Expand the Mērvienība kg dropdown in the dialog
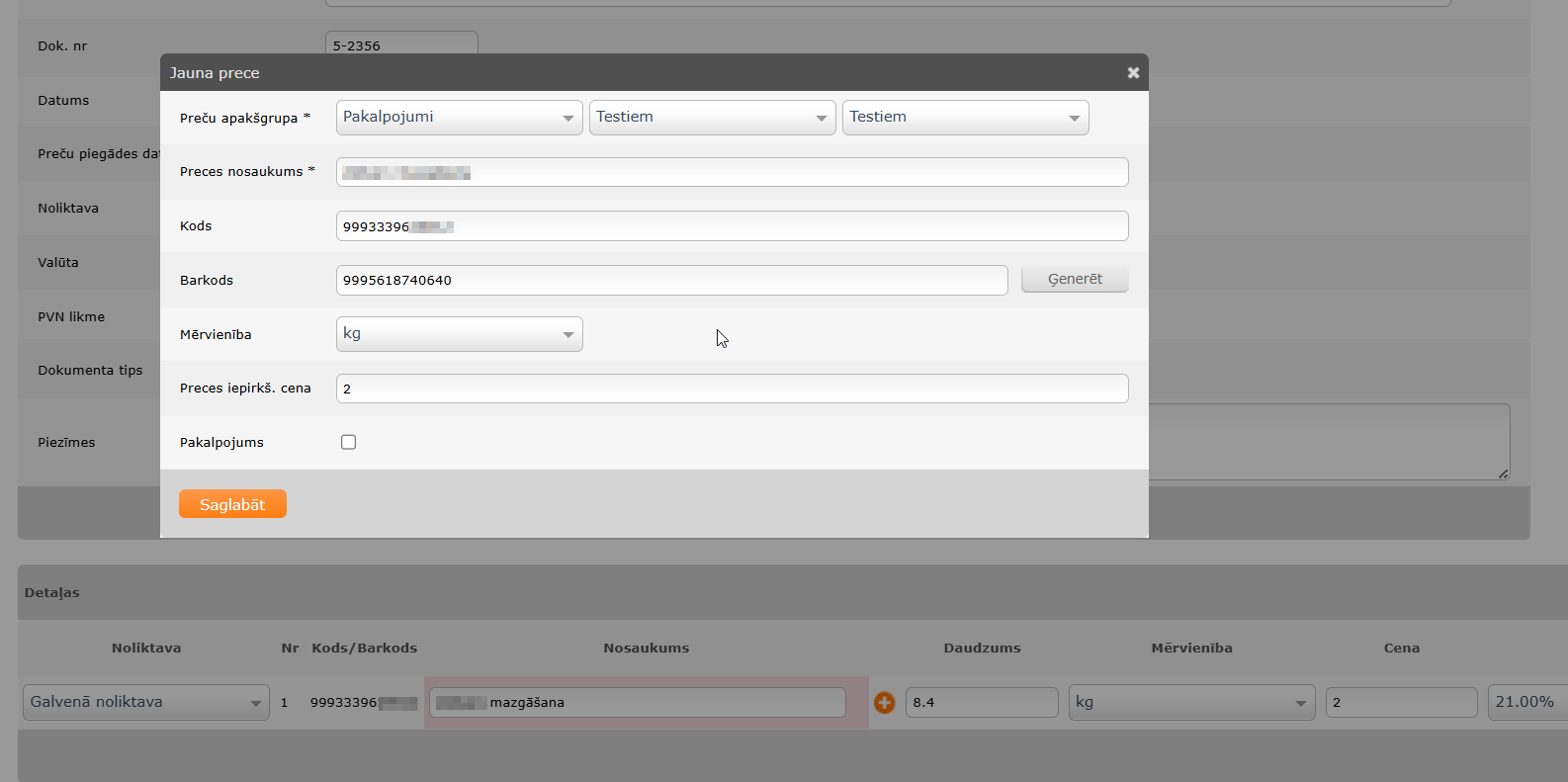1568x782 pixels. 460,334
